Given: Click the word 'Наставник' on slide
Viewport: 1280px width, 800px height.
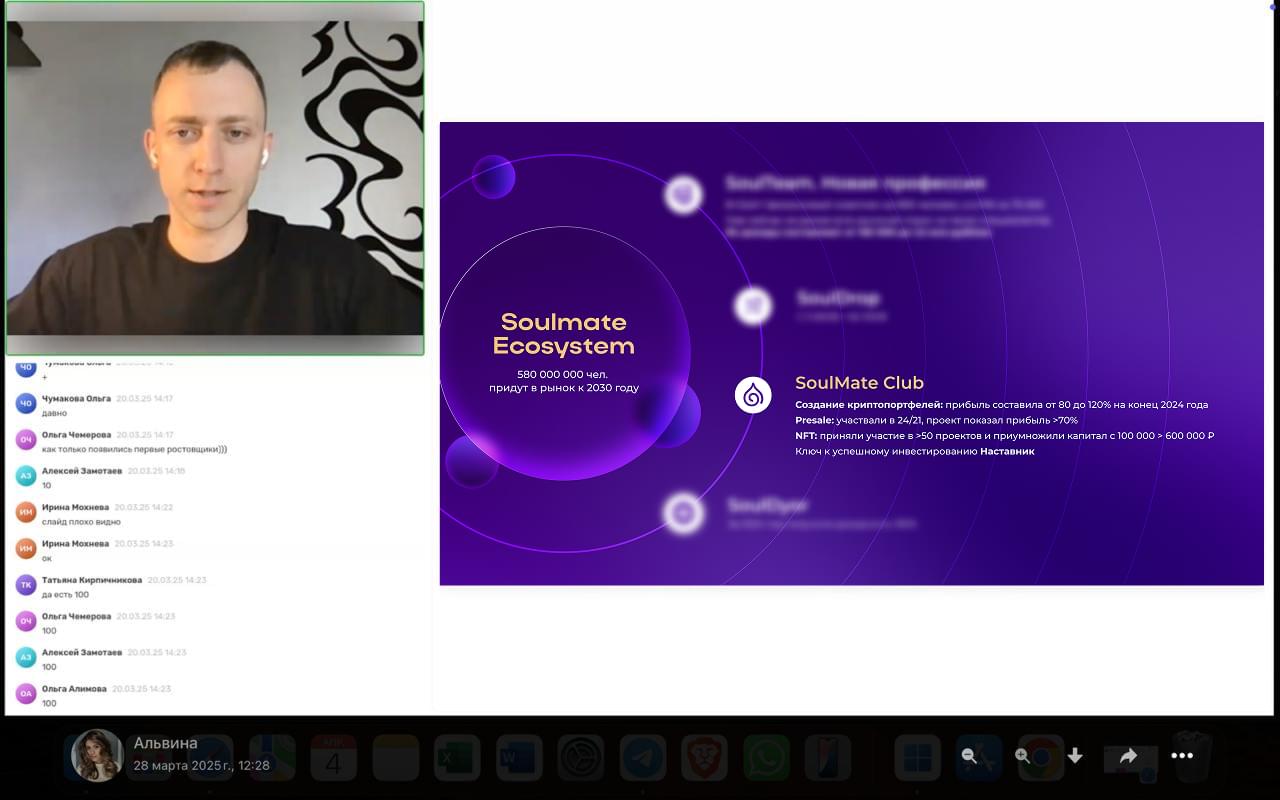Looking at the screenshot, I should pos(1007,451).
